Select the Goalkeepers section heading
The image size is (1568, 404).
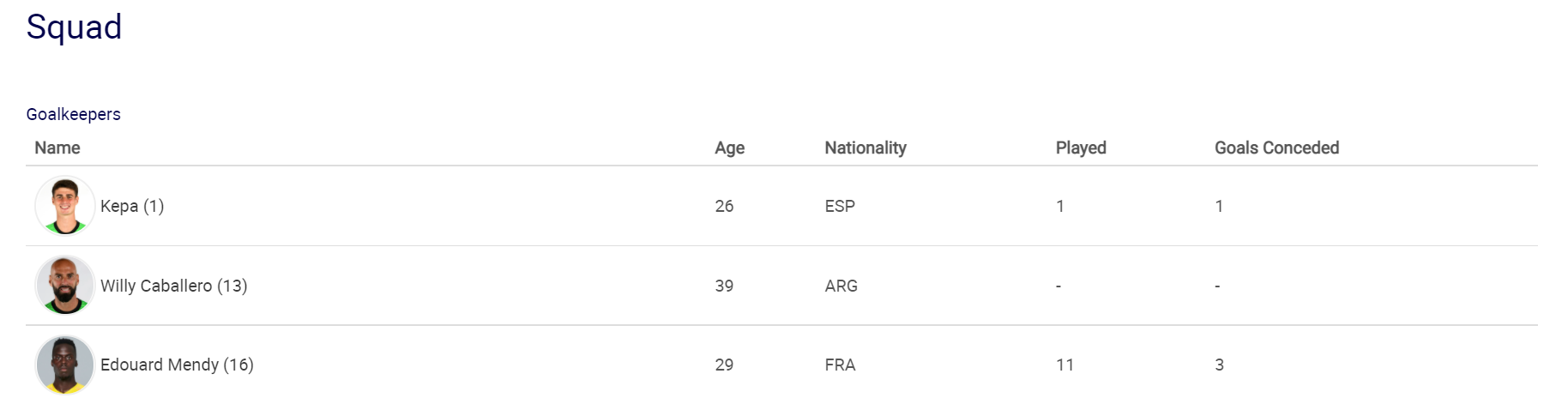tap(74, 114)
